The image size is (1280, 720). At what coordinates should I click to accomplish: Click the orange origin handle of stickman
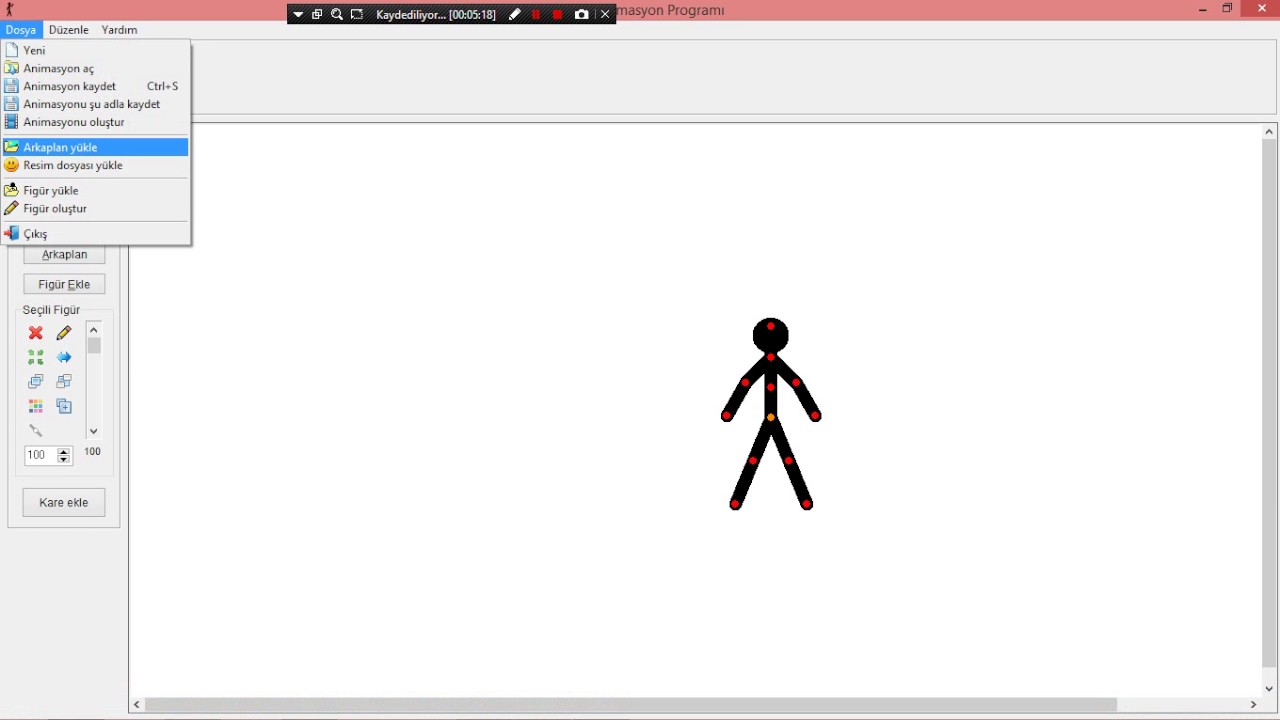(x=771, y=417)
